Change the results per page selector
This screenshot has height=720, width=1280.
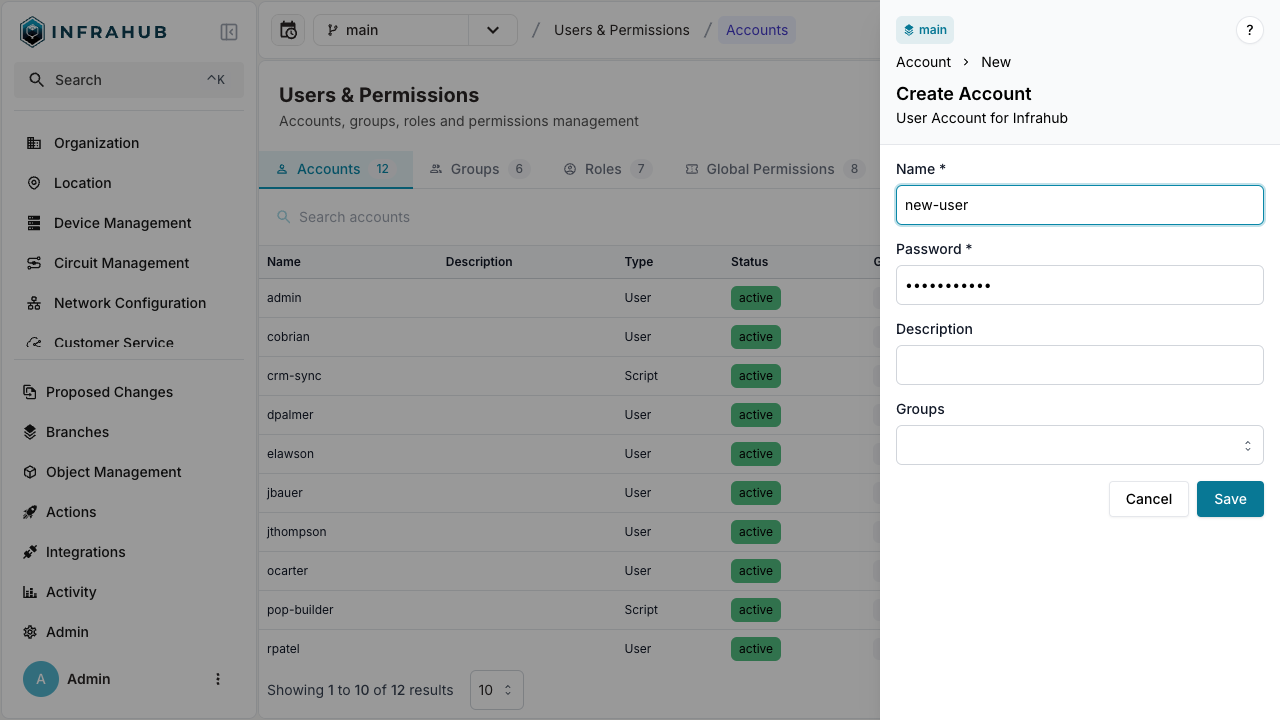click(x=496, y=690)
